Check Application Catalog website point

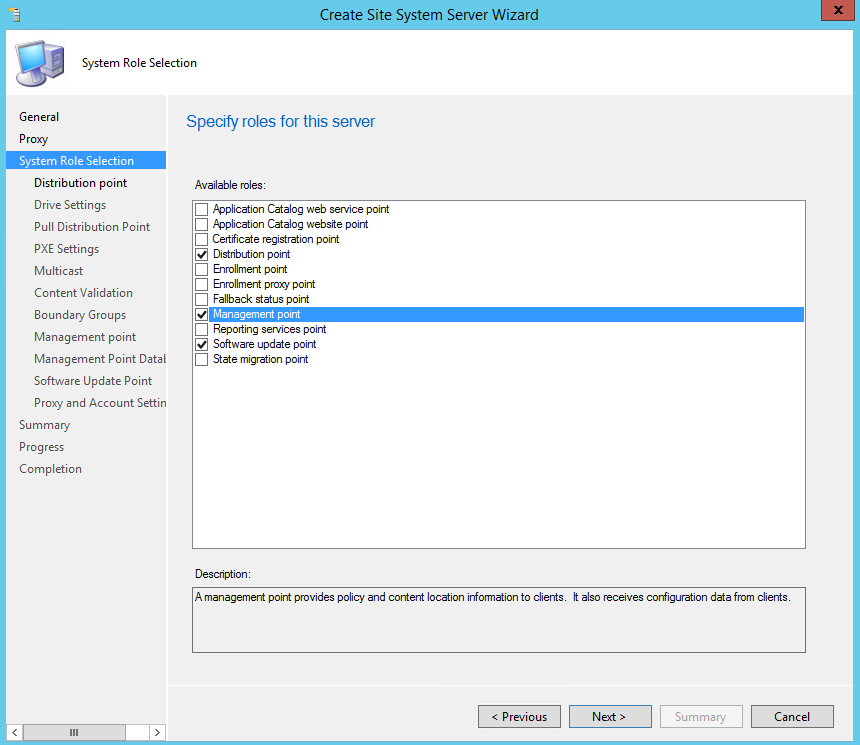click(202, 224)
